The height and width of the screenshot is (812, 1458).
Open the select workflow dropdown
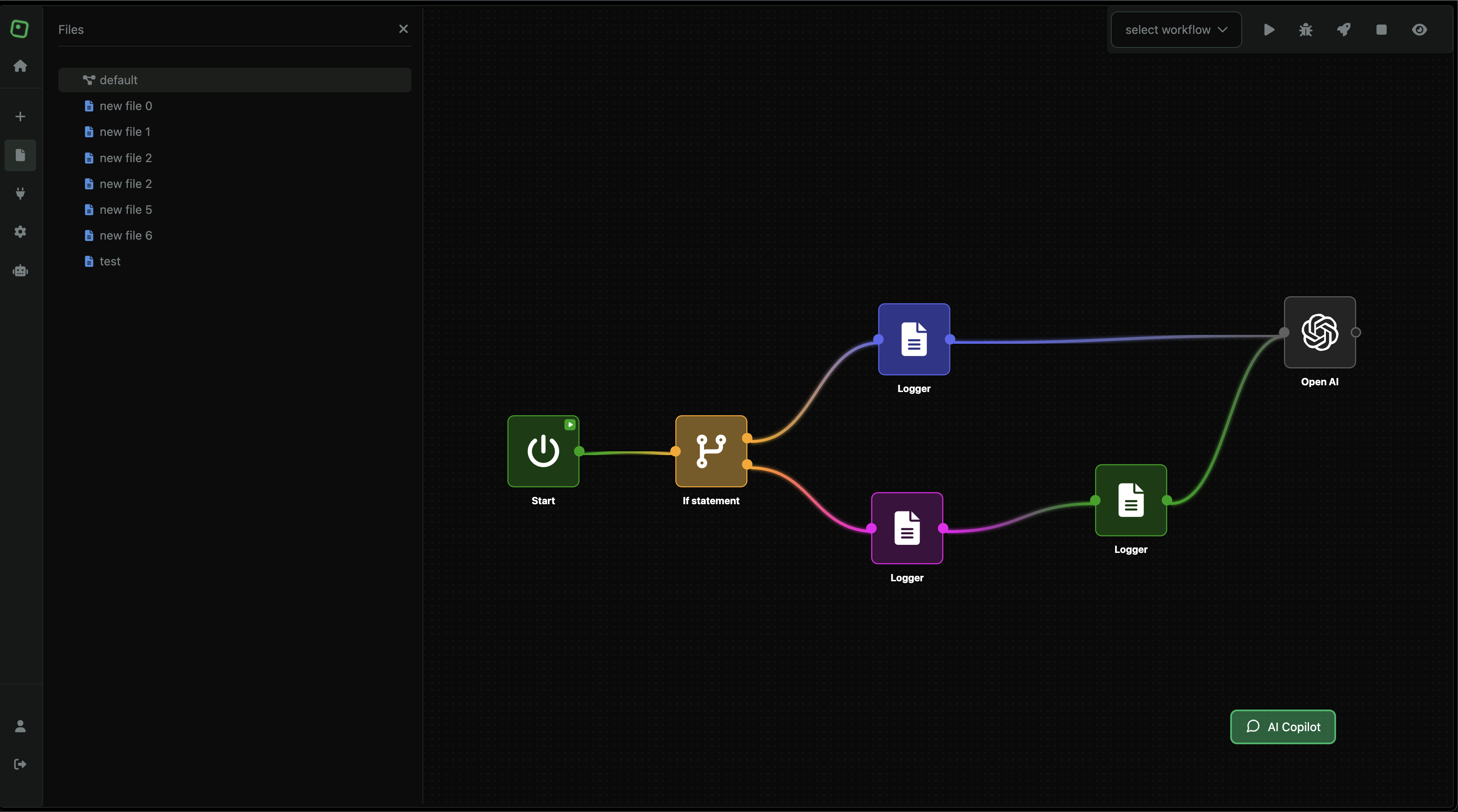1176,30
